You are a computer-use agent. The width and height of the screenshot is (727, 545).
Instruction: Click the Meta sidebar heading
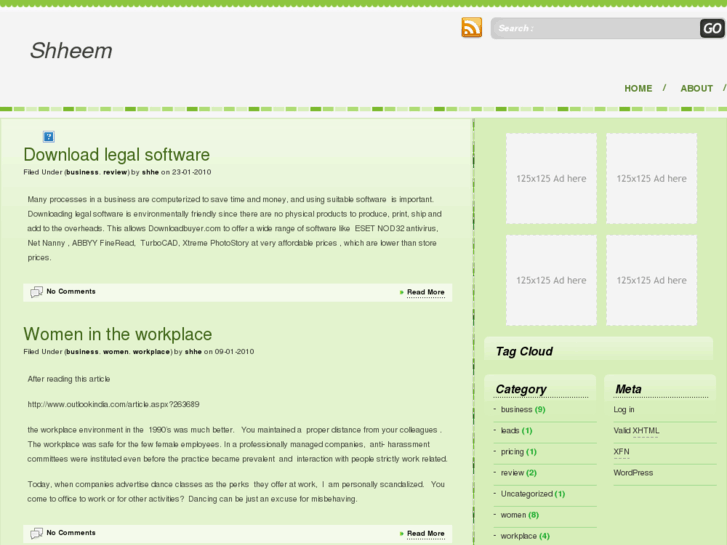point(628,389)
